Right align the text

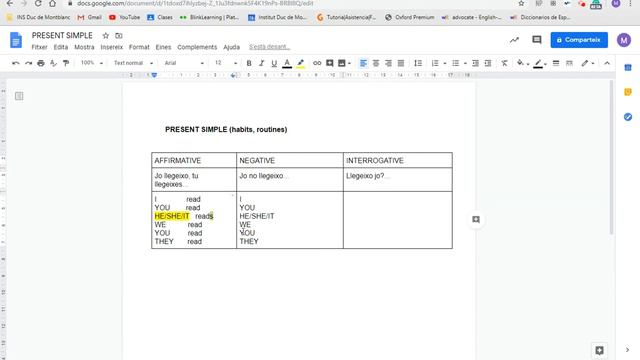tap(388, 63)
